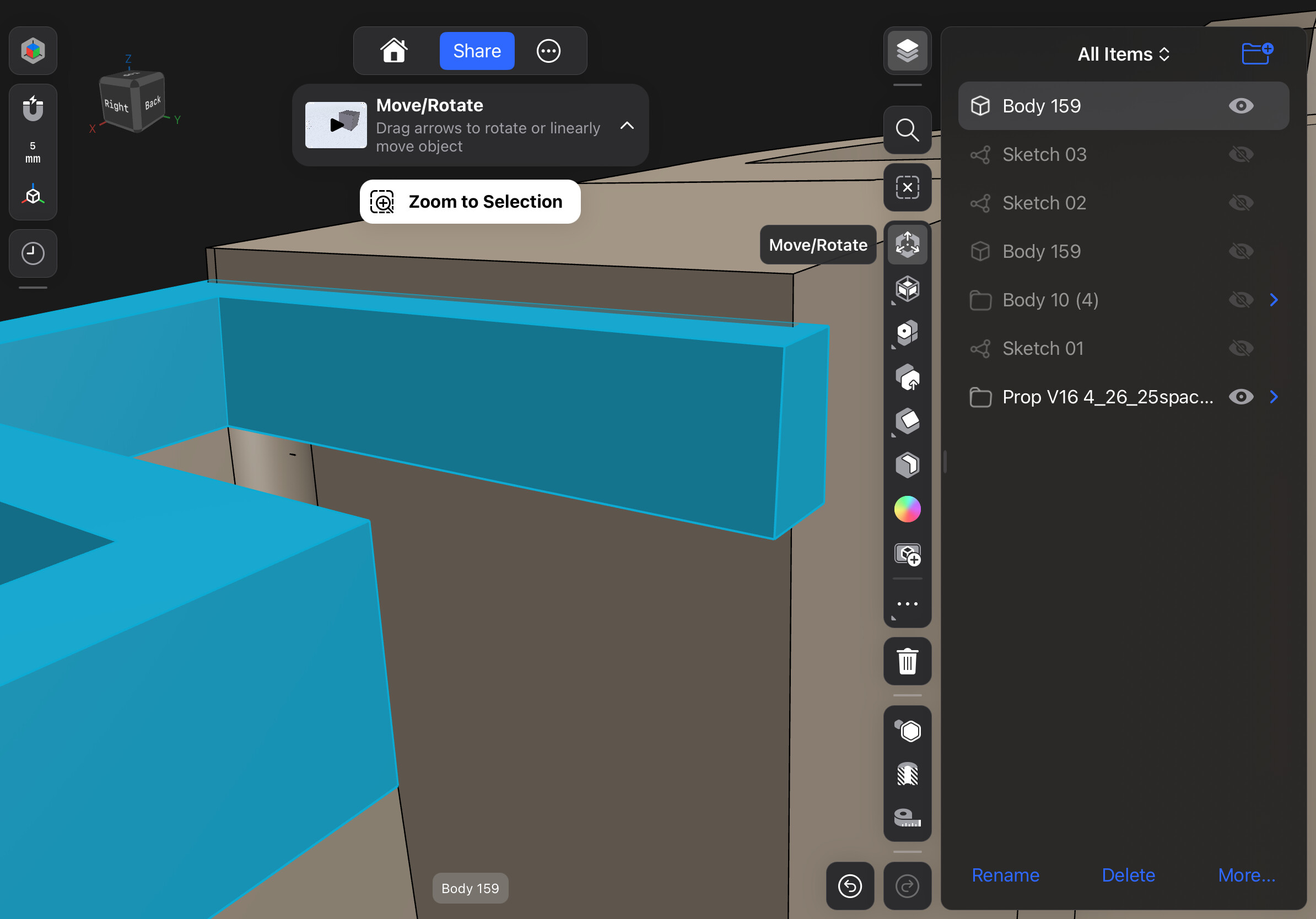Click the Rename link

[x=1005, y=875]
